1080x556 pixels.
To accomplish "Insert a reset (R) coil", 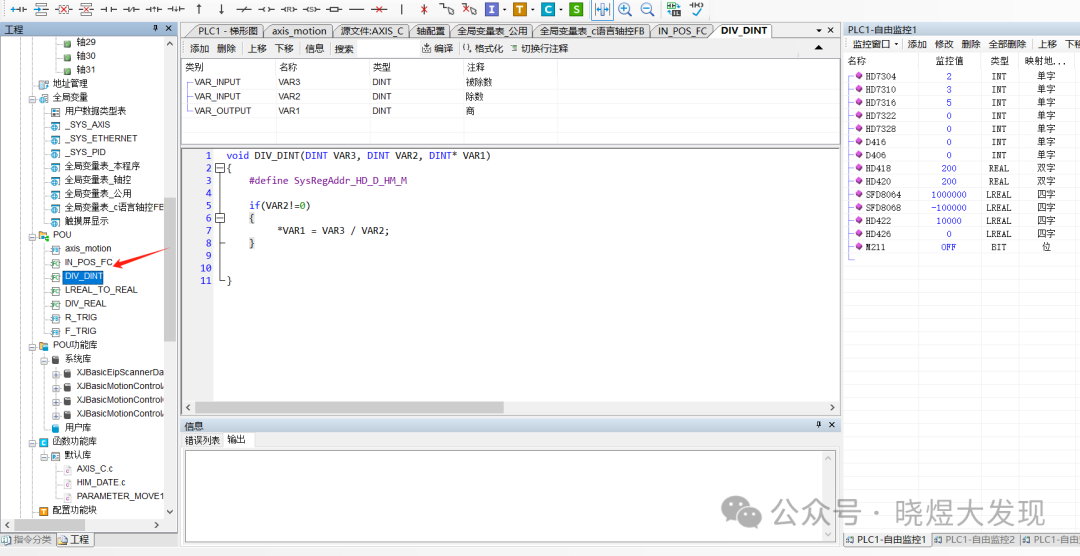I will click(x=289, y=9).
